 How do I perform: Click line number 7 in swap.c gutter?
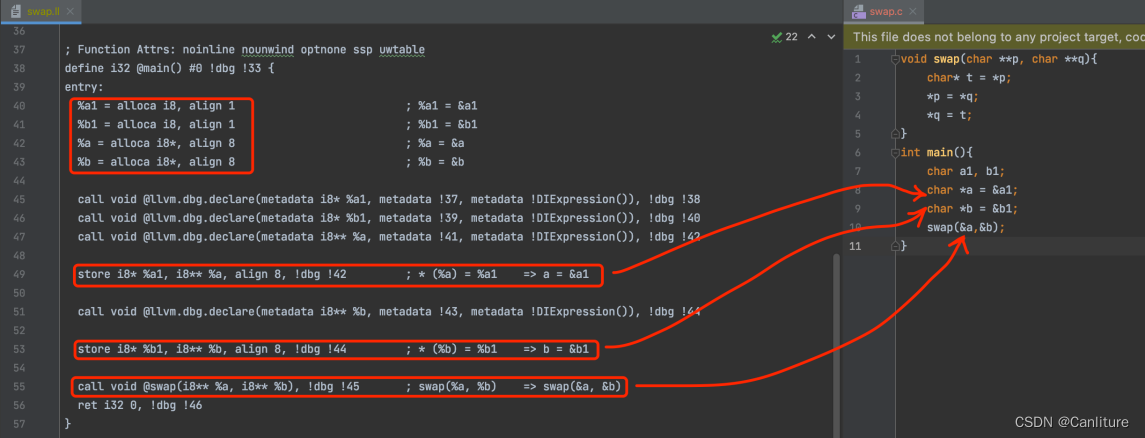click(x=857, y=172)
